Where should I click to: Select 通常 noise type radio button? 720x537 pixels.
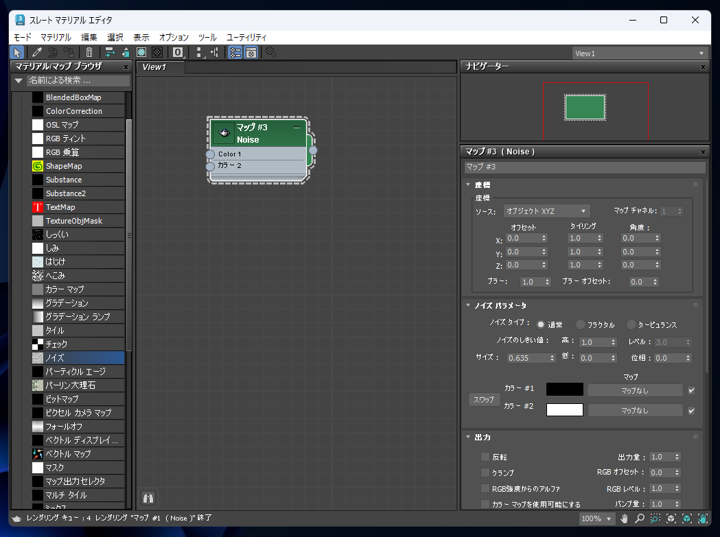(x=541, y=325)
